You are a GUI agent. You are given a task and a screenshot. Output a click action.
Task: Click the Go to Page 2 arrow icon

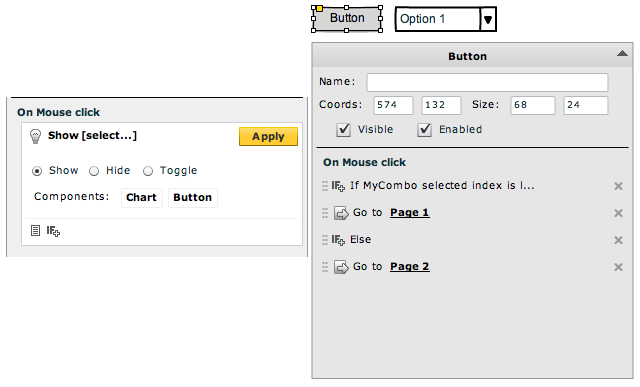[341, 267]
